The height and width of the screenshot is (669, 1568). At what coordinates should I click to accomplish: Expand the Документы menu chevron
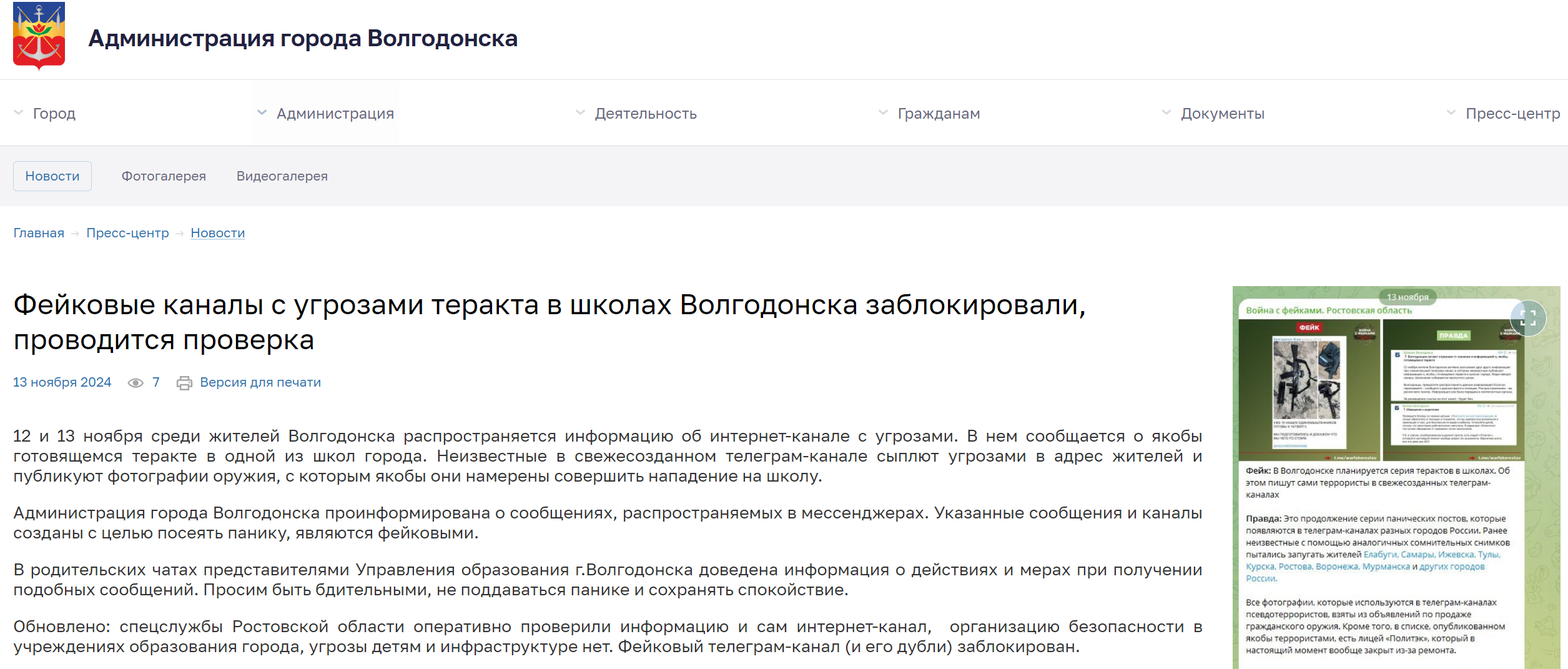[1166, 112]
